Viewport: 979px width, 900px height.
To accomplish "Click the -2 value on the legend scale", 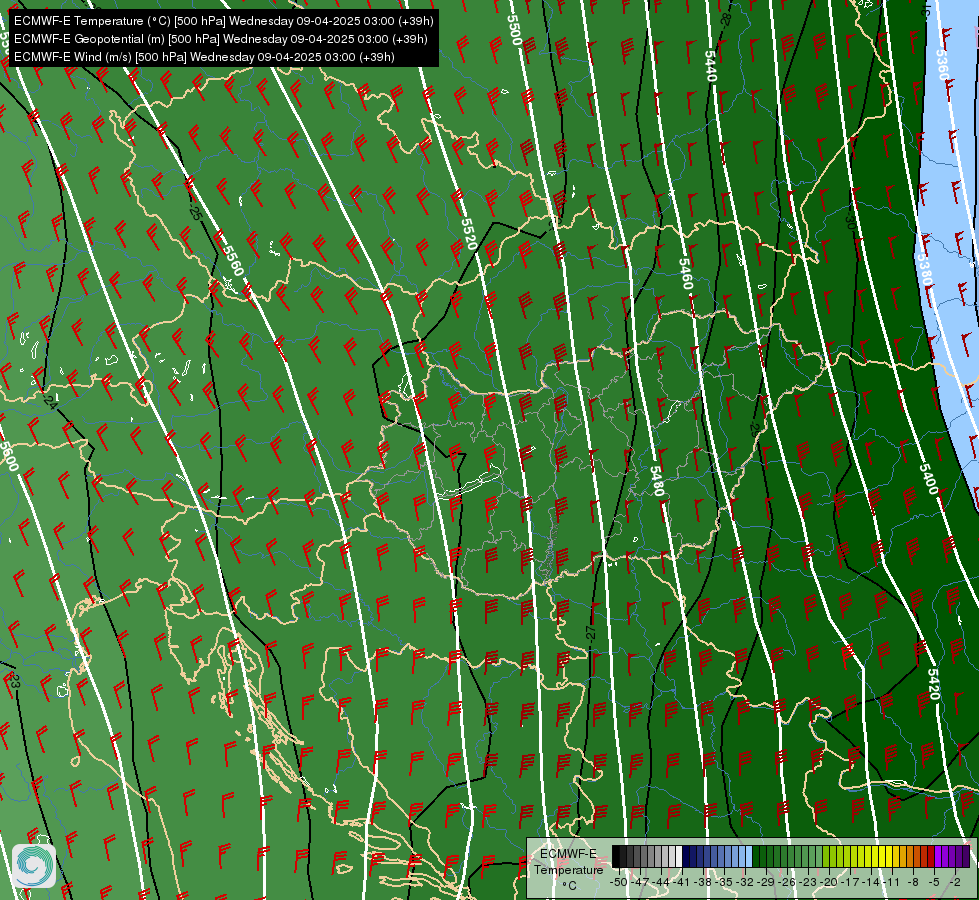I will click(955, 882).
